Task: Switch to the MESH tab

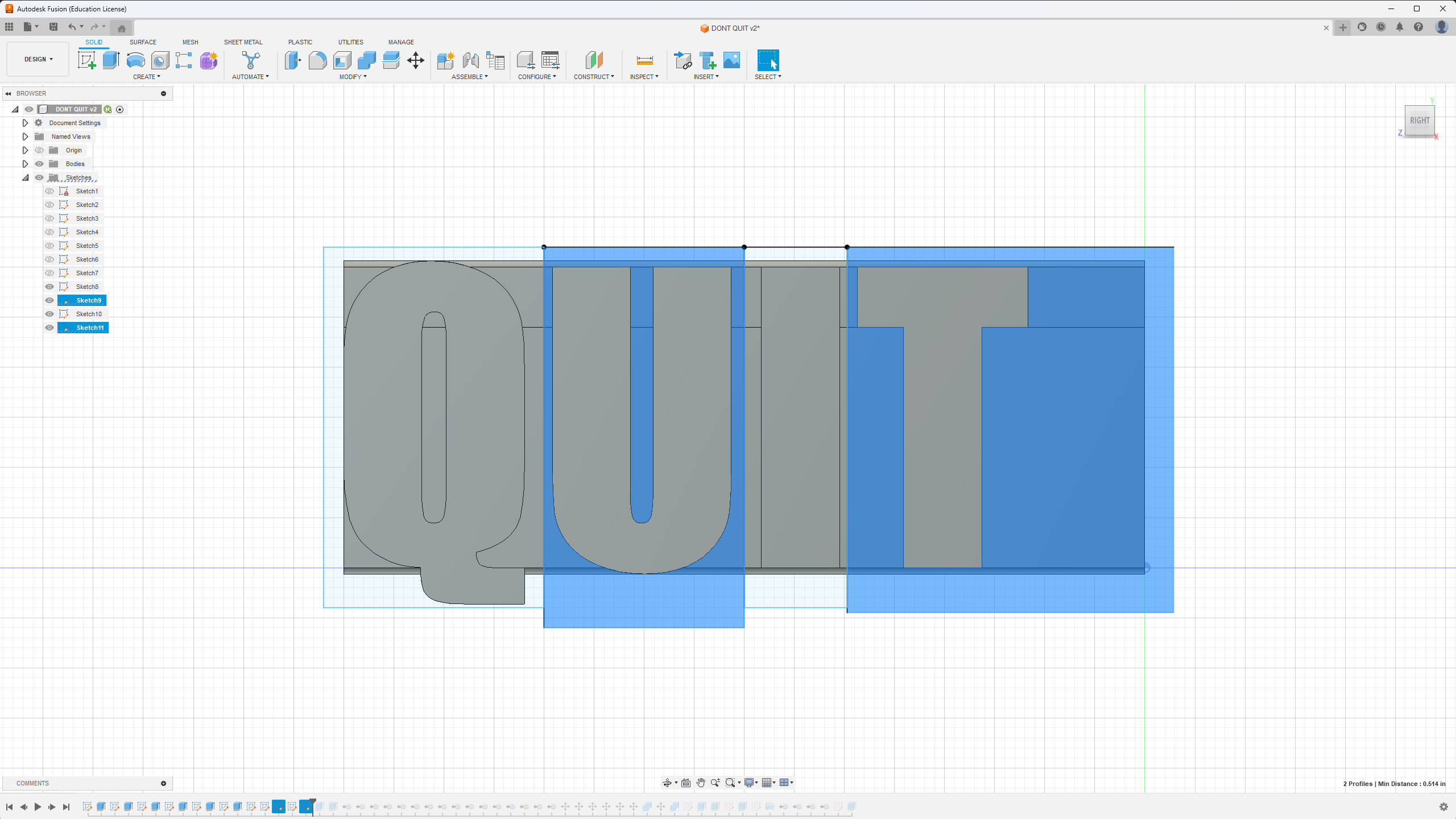Action: click(x=191, y=42)
